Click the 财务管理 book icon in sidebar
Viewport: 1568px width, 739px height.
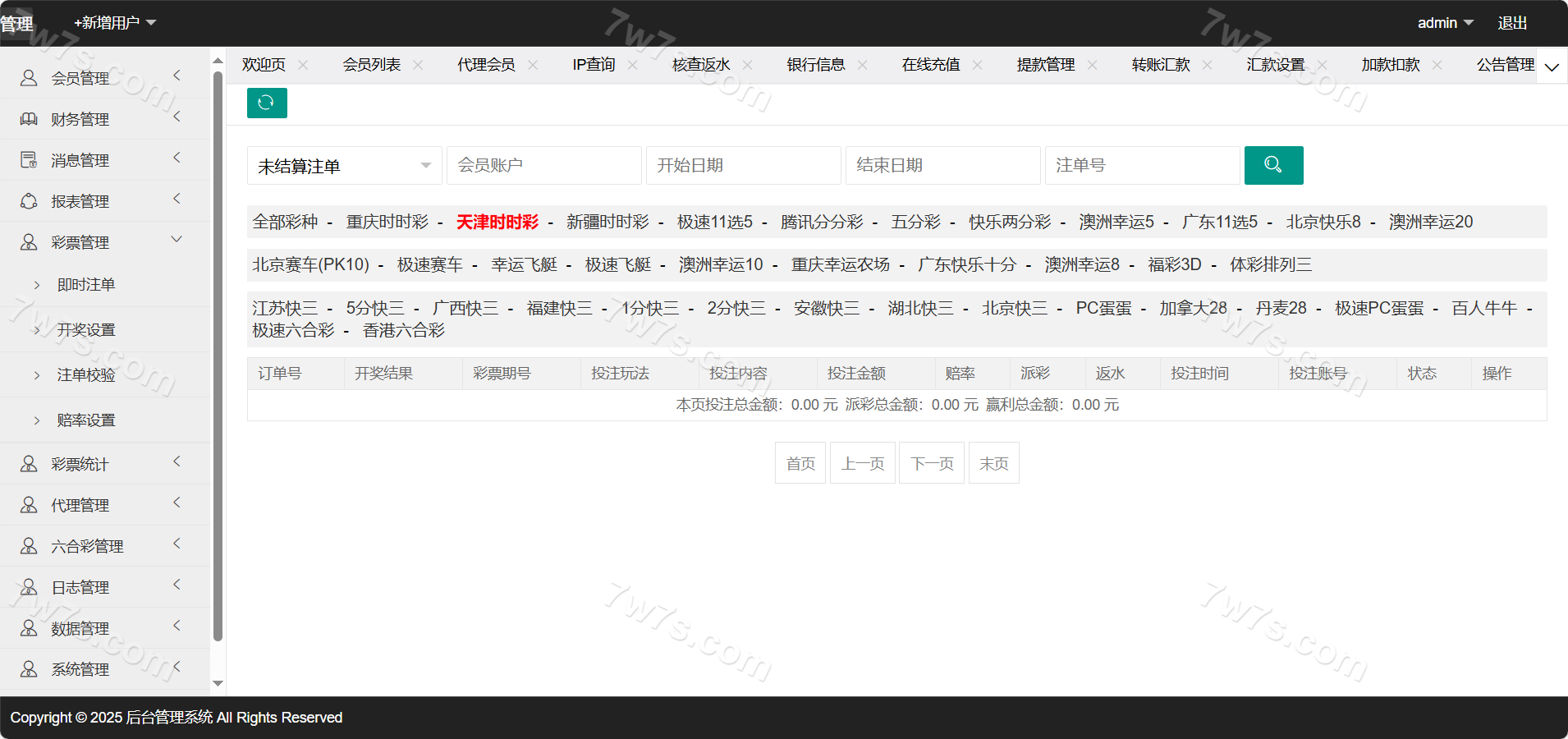[x=29, y=119]
